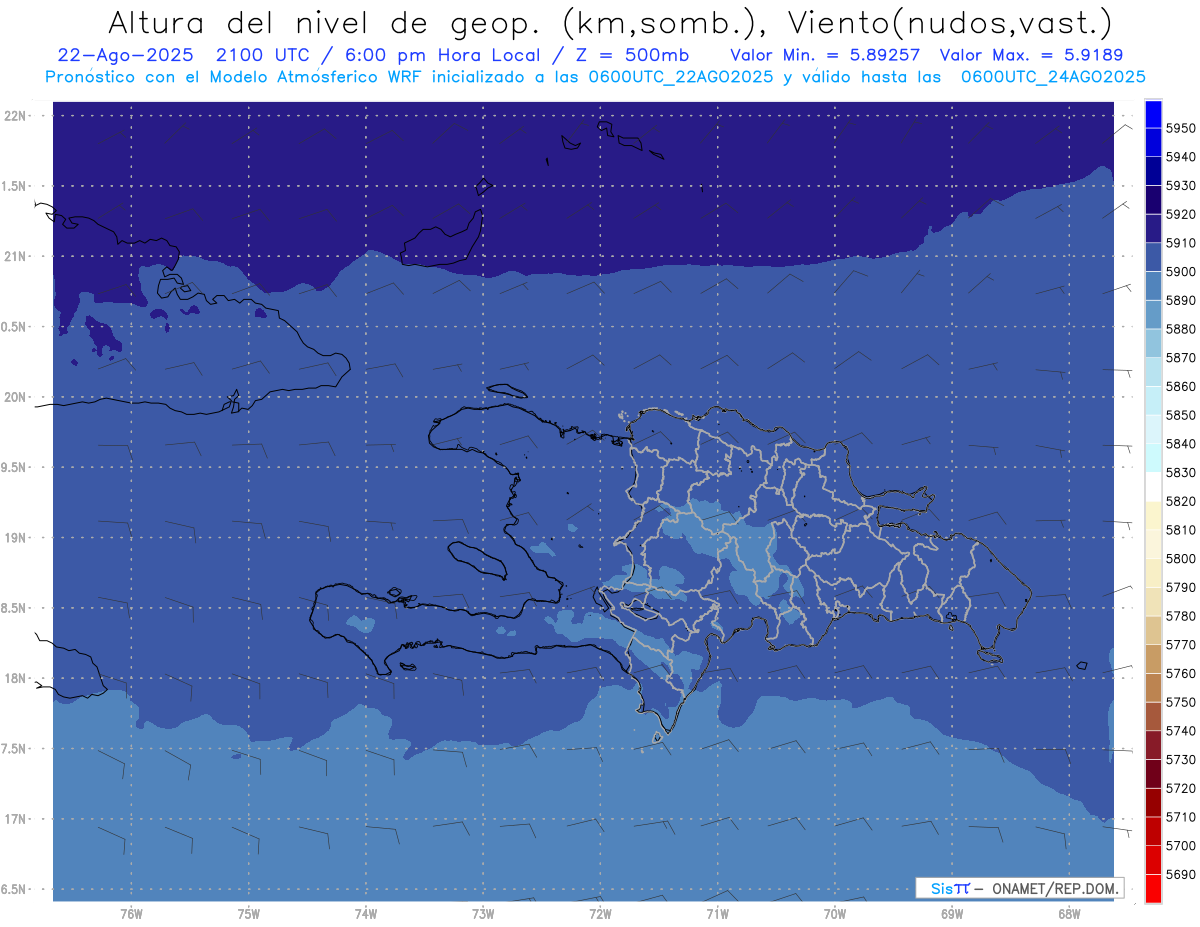This screenshot has width=1200, height=927.
Task: Click the legend swatch between 5910 and 5920
Action: point(1153,228)
